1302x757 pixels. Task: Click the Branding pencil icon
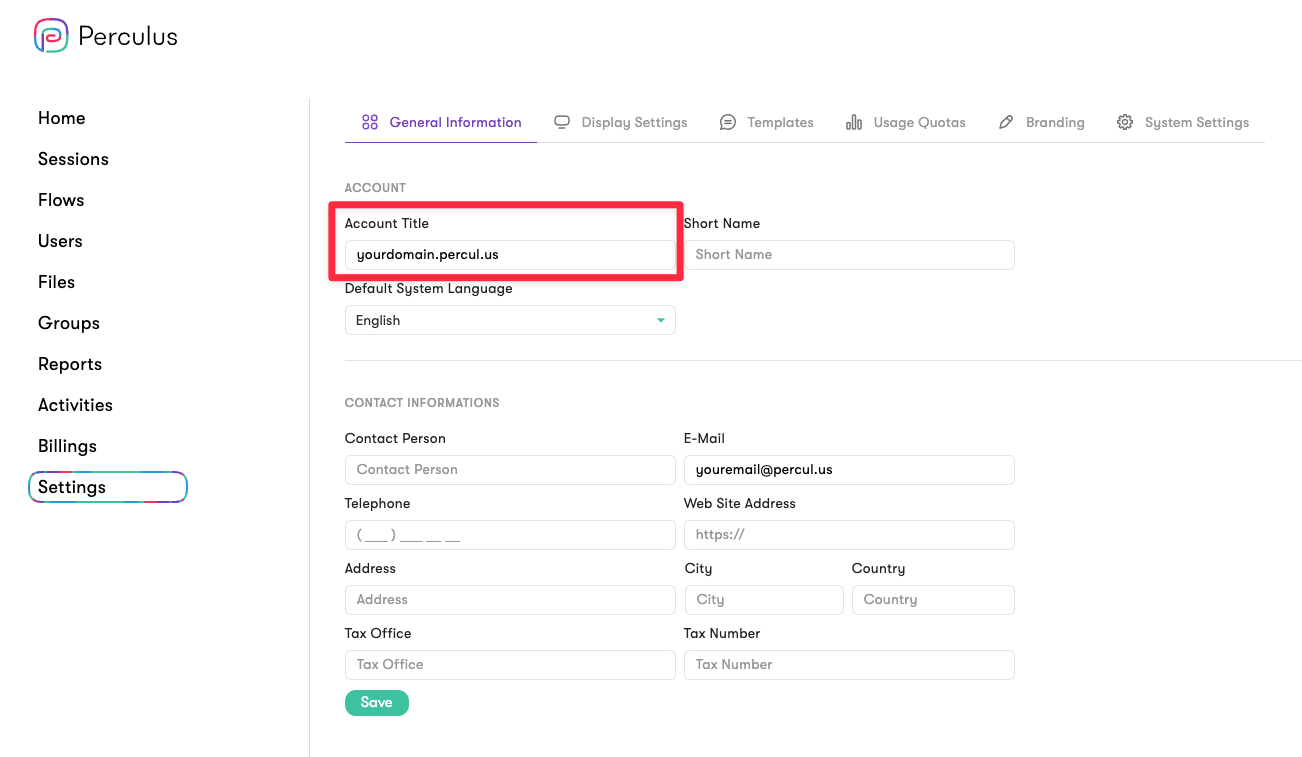(x=1006, y=122)
